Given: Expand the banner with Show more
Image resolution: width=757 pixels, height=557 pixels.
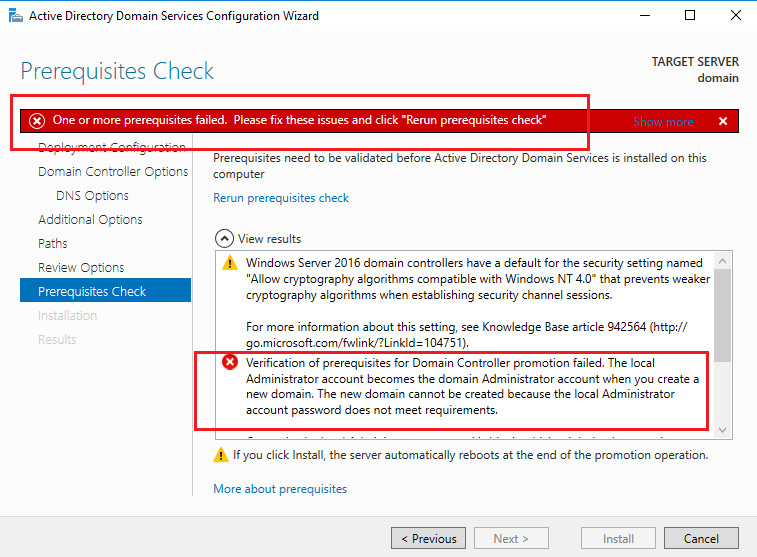Looking at the screenshot, I should pos(663,122).
